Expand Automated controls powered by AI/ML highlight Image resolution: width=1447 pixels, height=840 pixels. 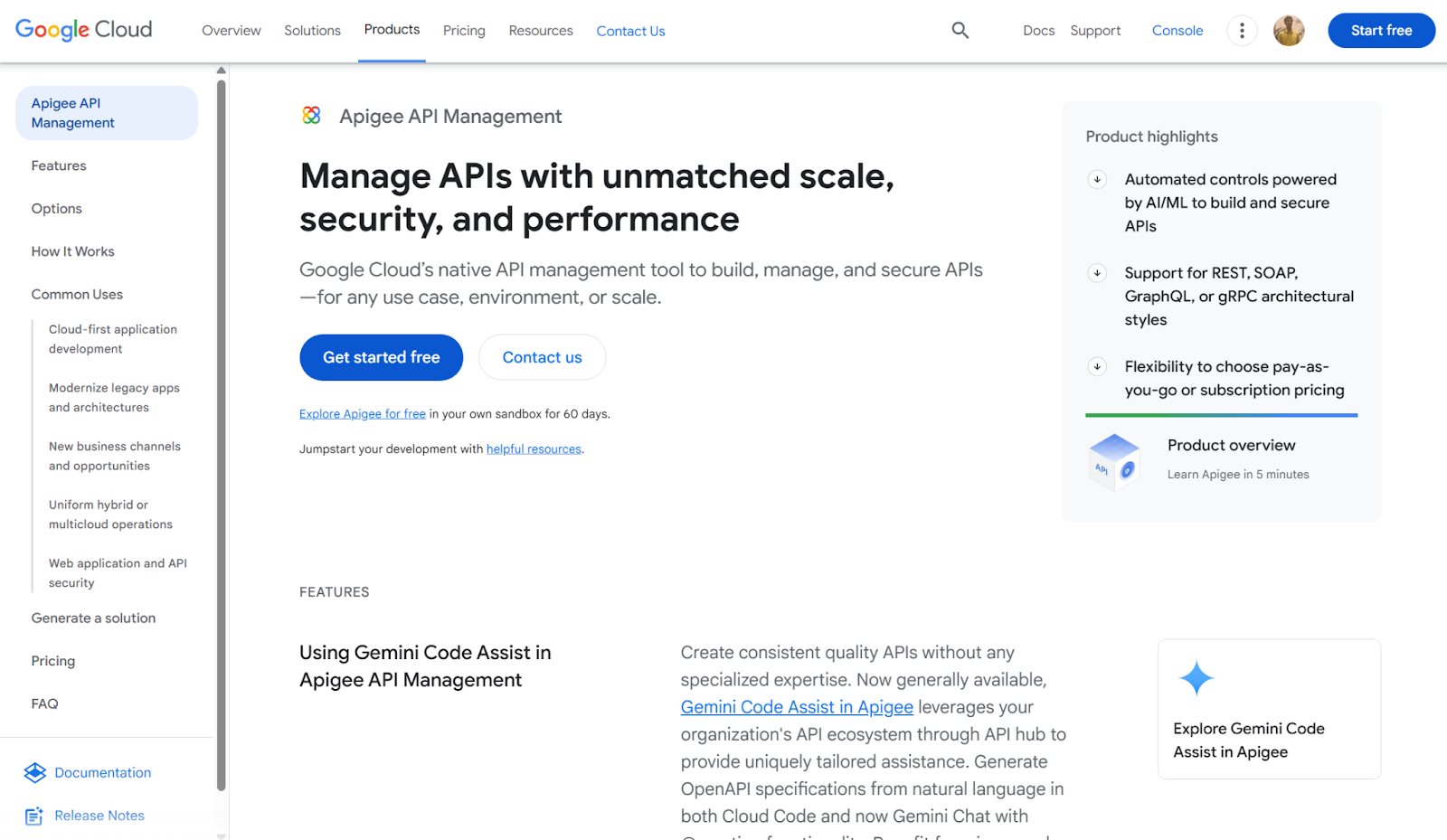pos(1097,179)
